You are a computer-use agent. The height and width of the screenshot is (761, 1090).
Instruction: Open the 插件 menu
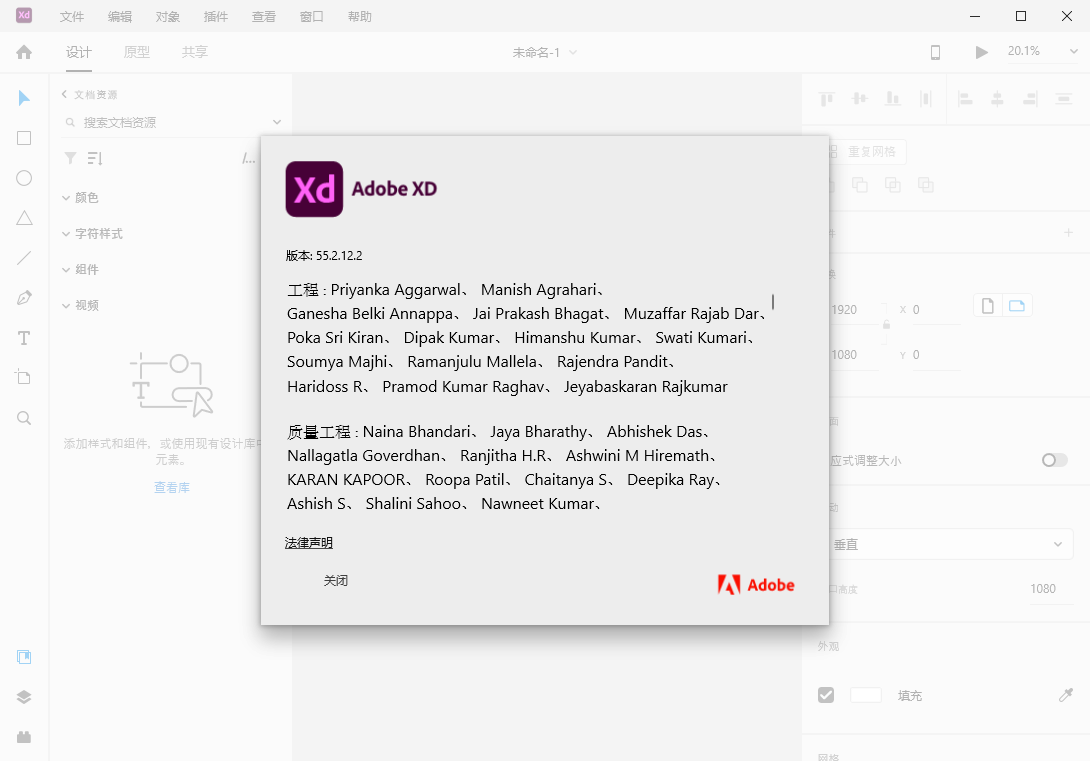click(215, 17)
